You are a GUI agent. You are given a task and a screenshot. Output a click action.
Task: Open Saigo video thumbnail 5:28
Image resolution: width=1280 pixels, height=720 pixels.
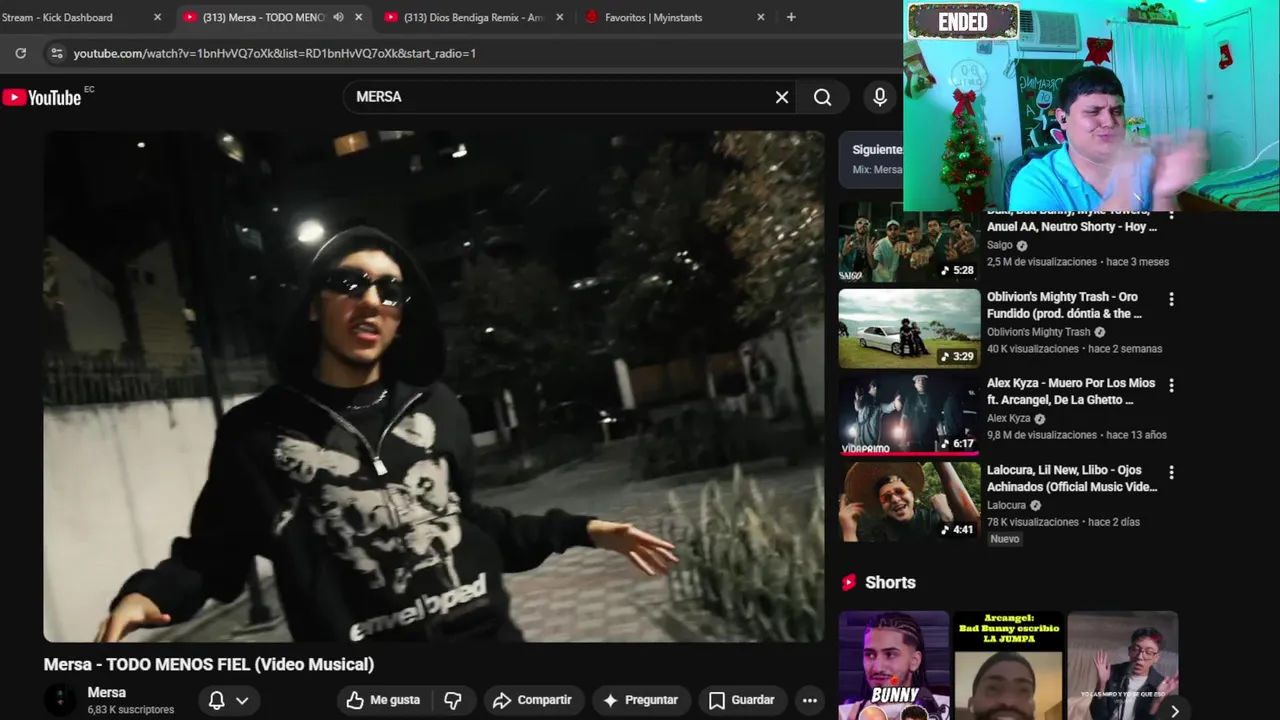pyautogui.click(x=909, y=242)
